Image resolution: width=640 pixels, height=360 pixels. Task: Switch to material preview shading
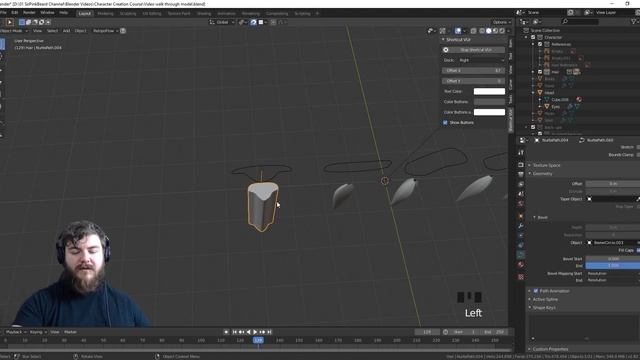click(495, 31)
